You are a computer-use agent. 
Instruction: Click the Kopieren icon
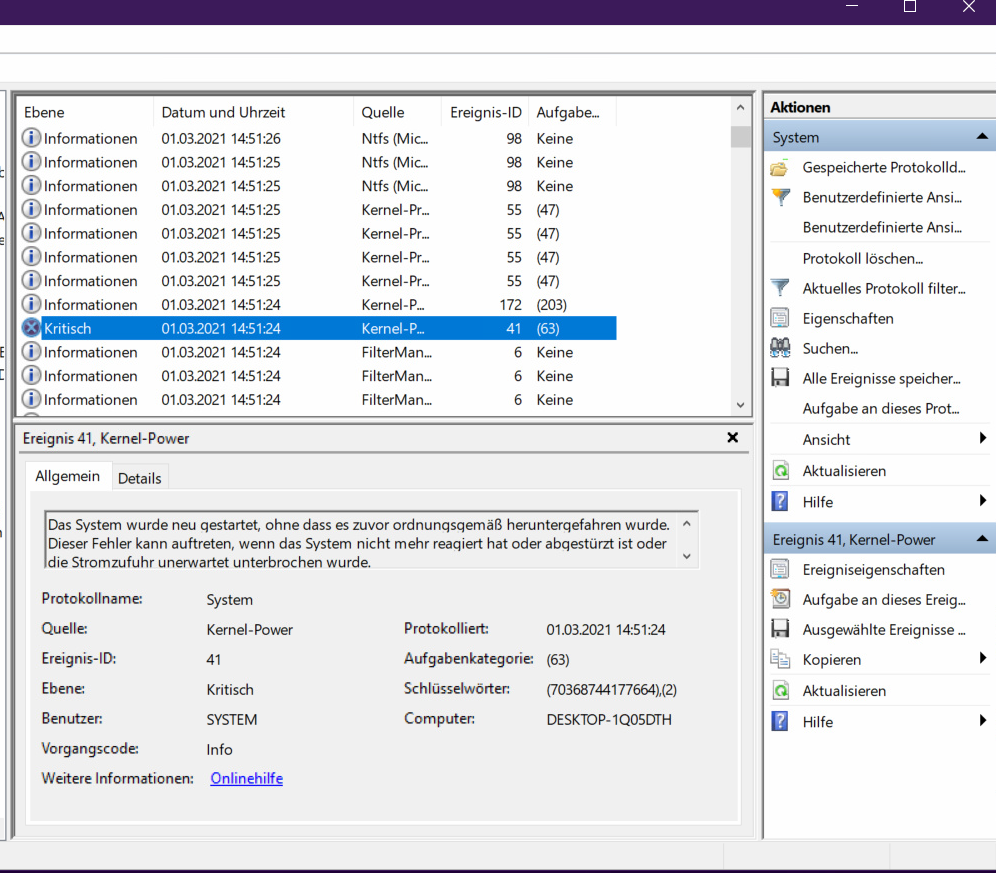[x=779, y=659]
